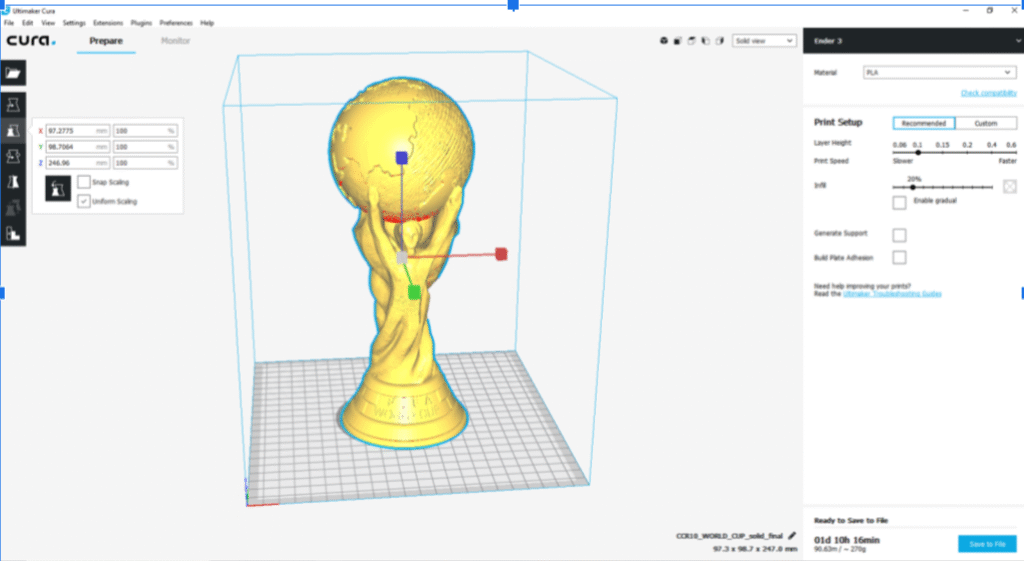The height and width of the screenshot is (561, 1024).
Task: Select Recommended print setup mode
Action: pos(923,123)
